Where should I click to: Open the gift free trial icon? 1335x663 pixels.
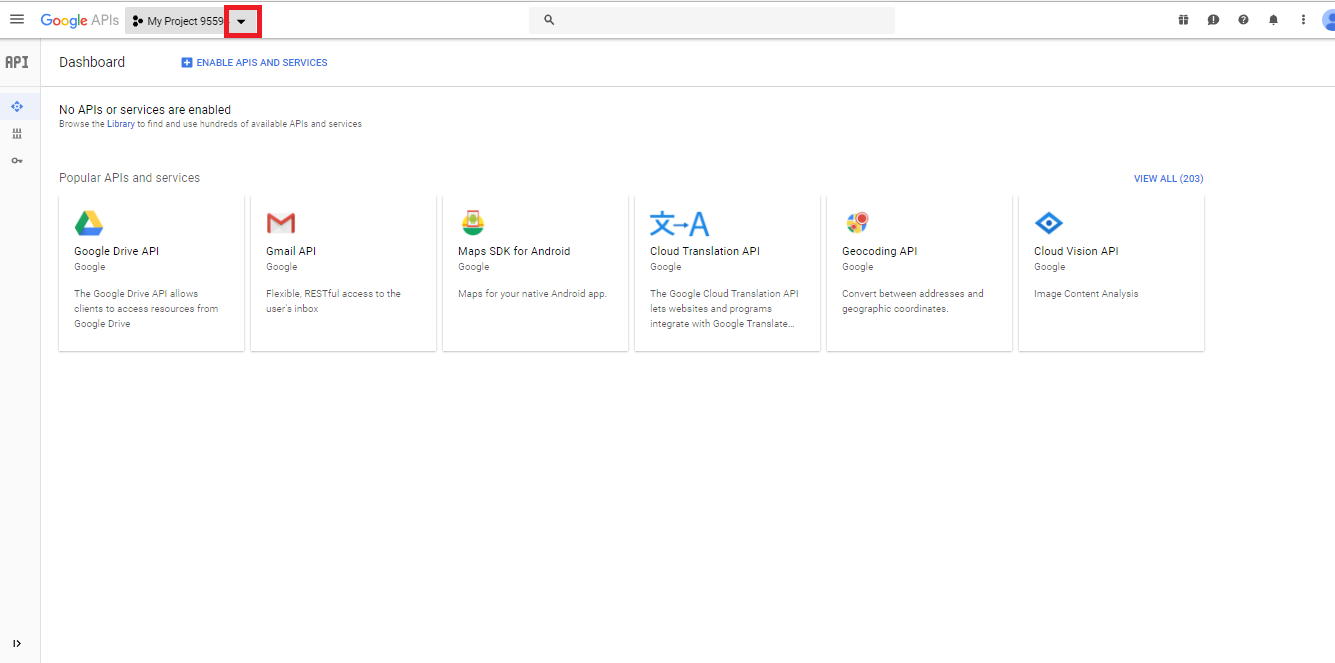[1183, 20]
